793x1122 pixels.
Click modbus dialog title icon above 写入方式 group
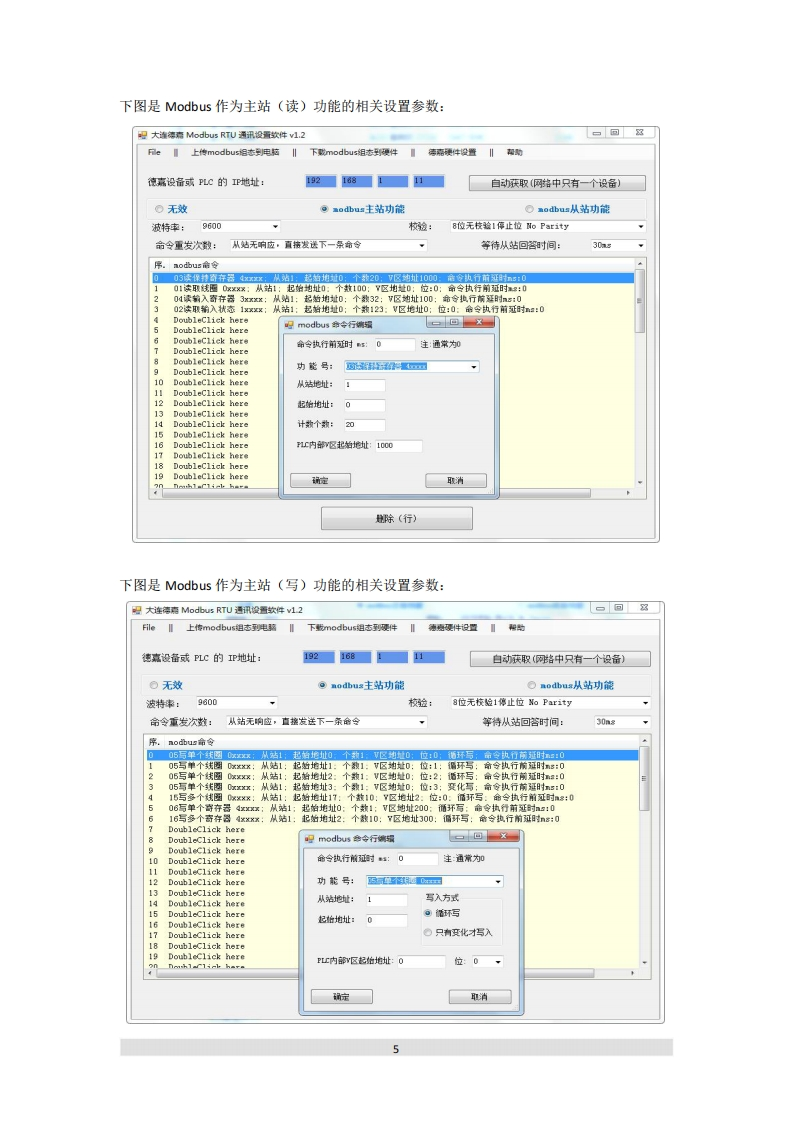(310, 838)
